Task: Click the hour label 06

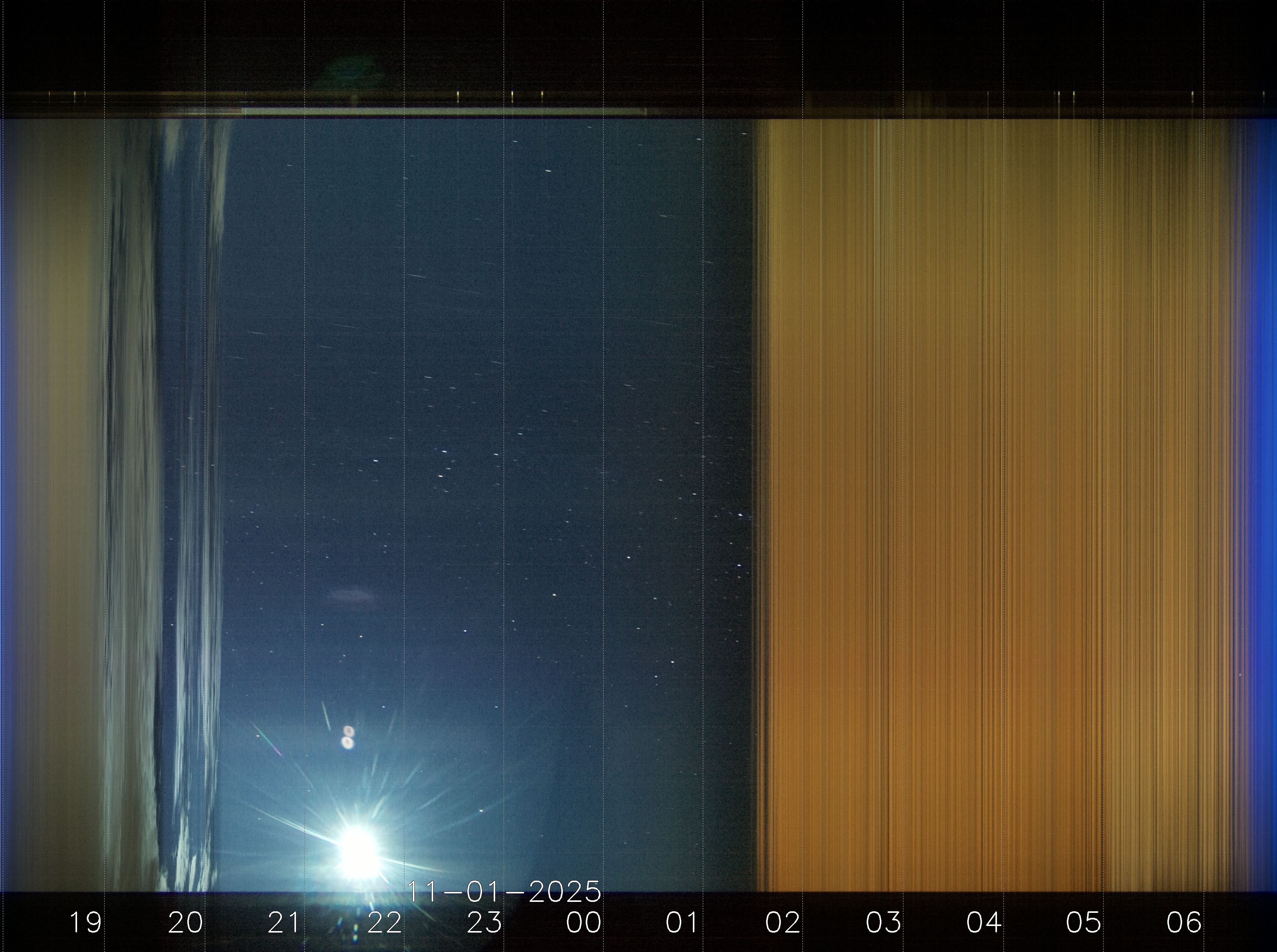Action: click(x=1184, y=923)
